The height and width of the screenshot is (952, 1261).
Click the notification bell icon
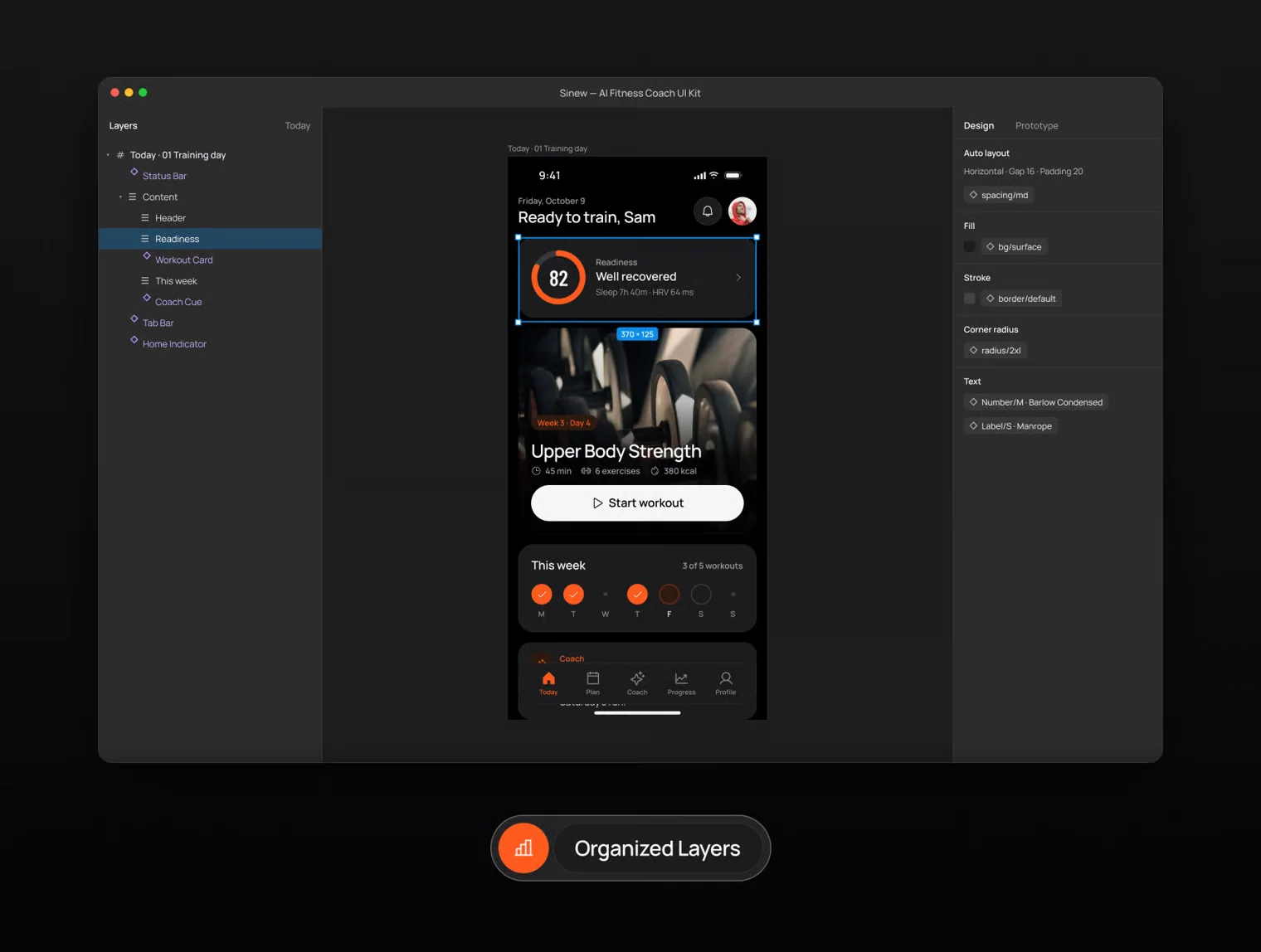pyautogui.click(x=707, y=211)
